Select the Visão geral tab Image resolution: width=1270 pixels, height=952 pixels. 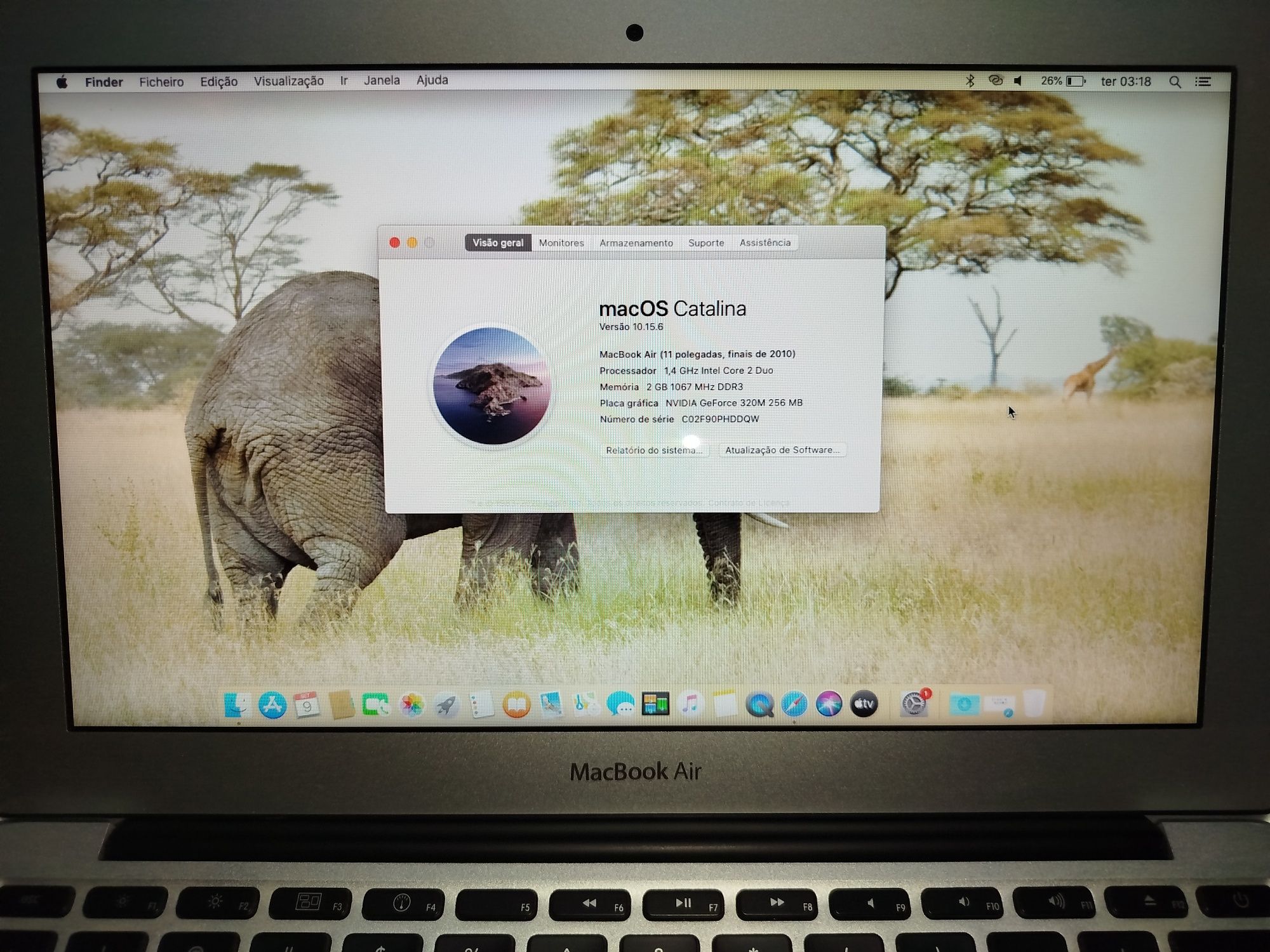coord(498,242)
